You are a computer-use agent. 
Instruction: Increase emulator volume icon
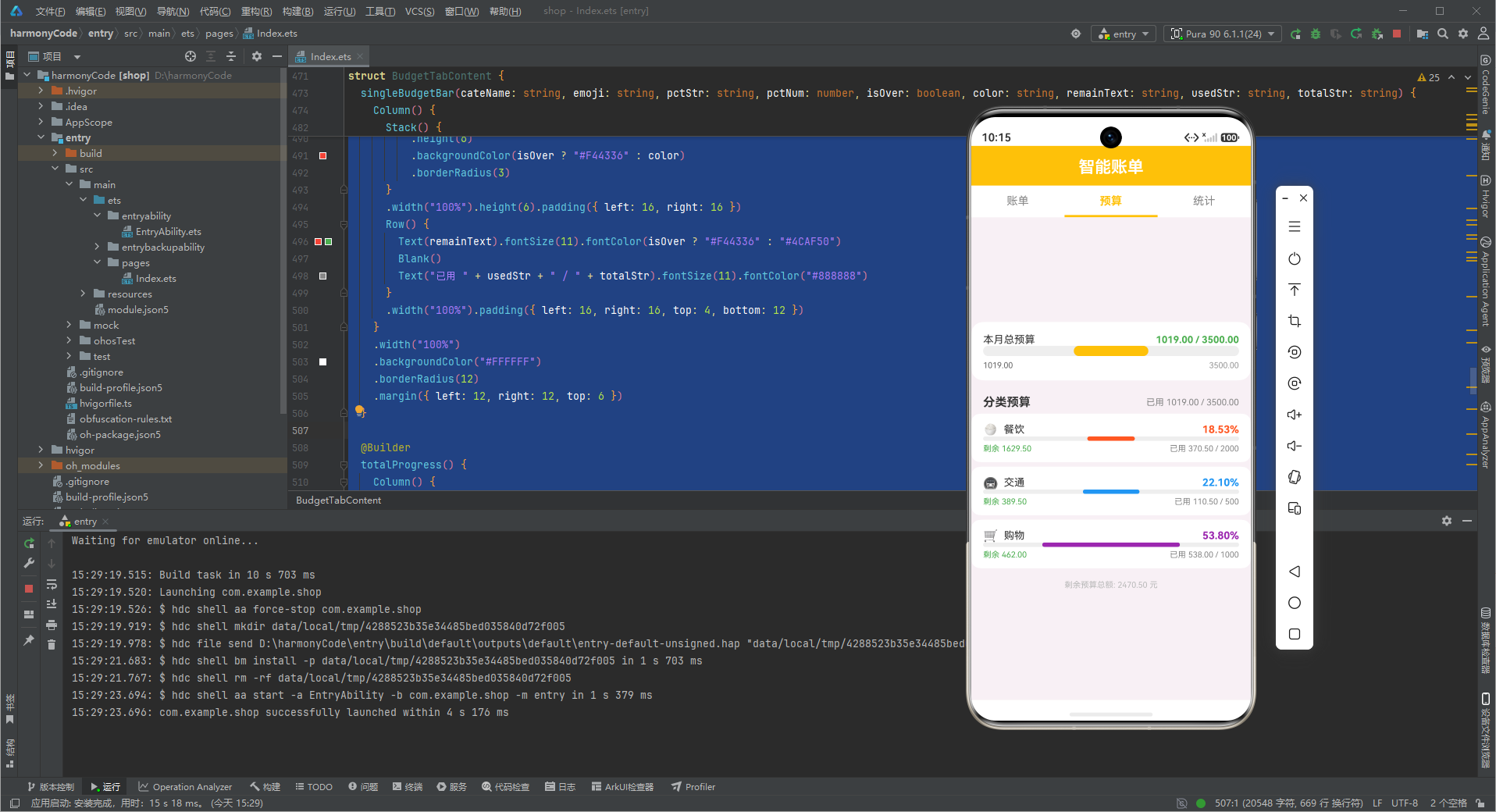(1295, 415)
